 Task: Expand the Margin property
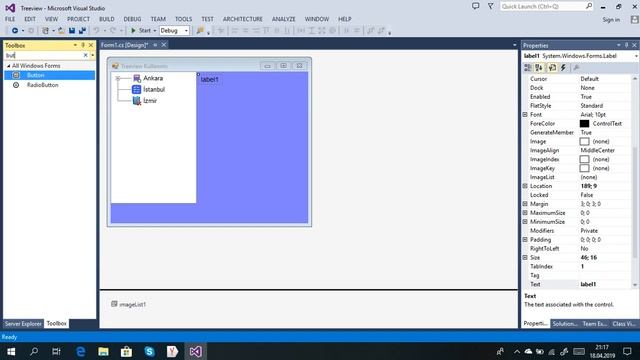coord(525,204)
